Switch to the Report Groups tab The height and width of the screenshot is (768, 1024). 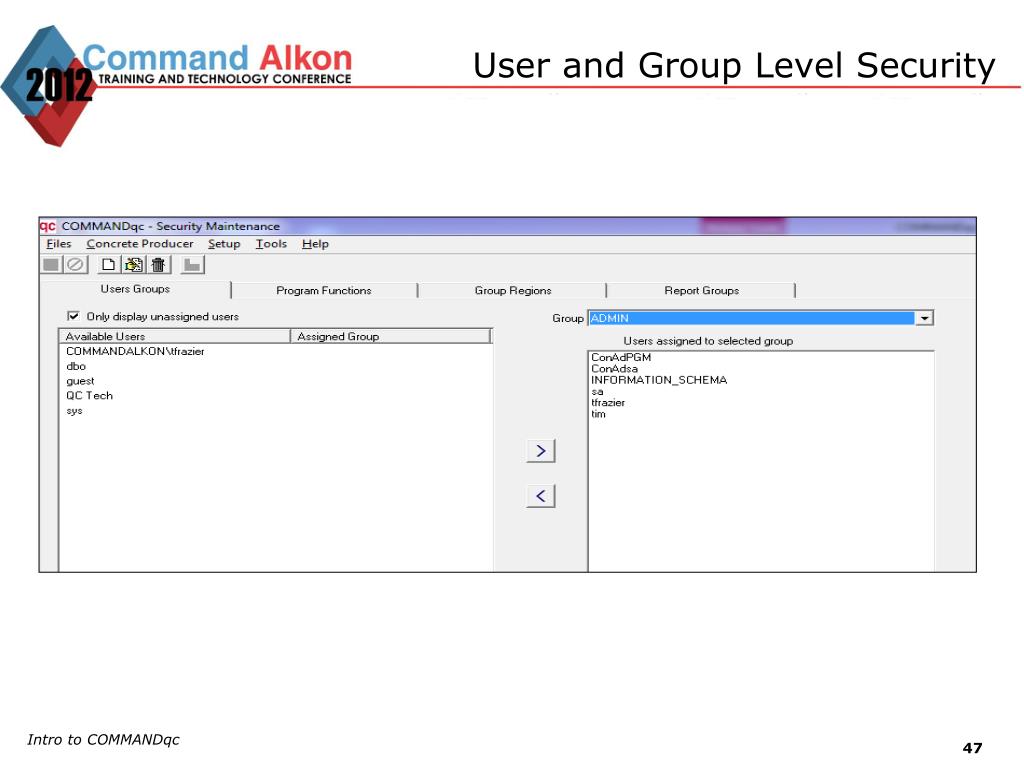click(x=701, y=291)
